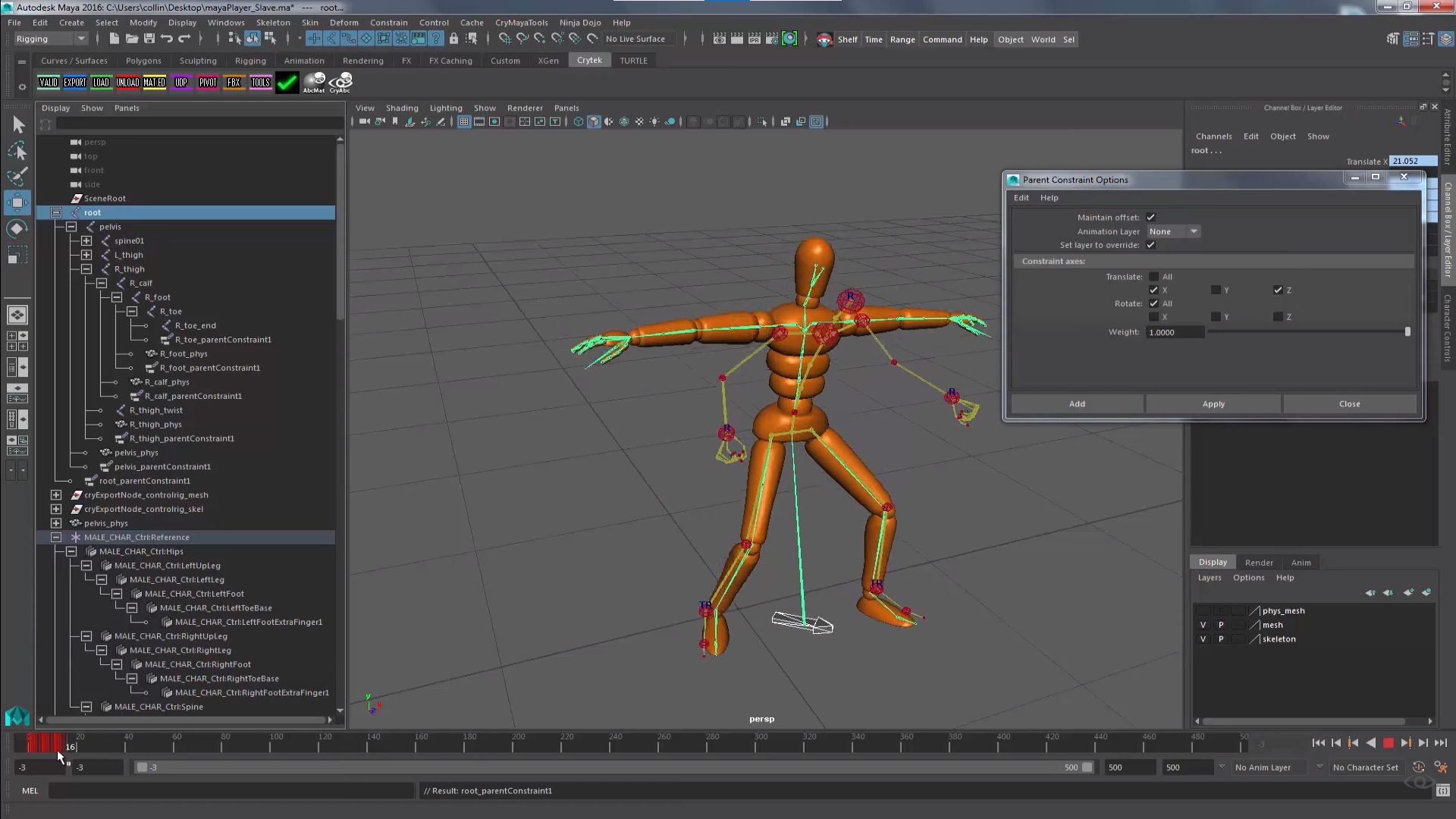Select R_toe_parentConstraint1 in outliner

223,340
